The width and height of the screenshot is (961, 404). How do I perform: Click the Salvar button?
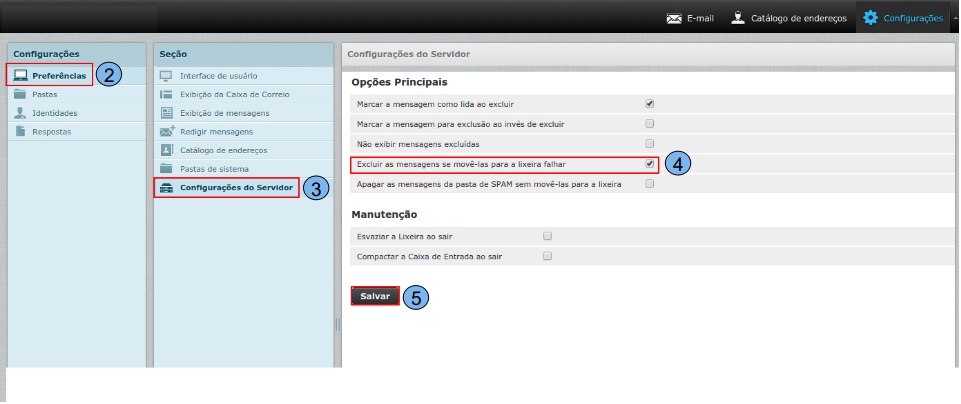(375, 296)
